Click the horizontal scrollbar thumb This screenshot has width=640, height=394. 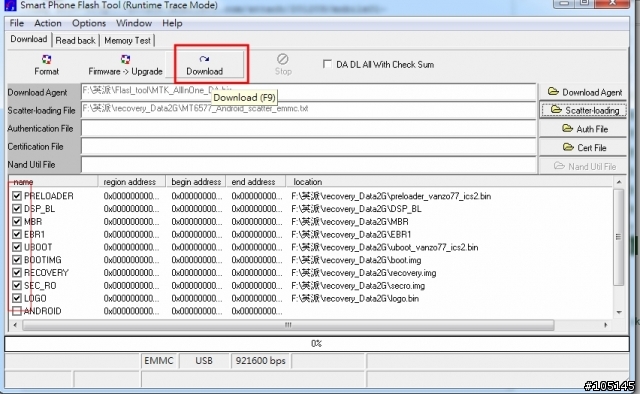coord(288,325)
